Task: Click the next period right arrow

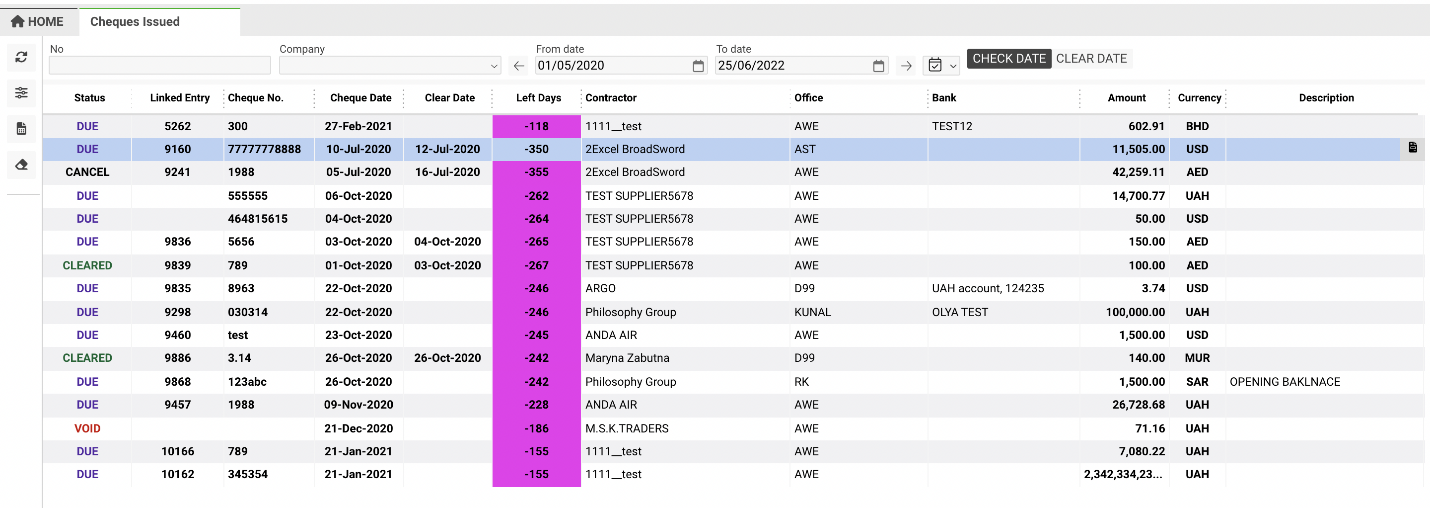Action: coord(906,66)
